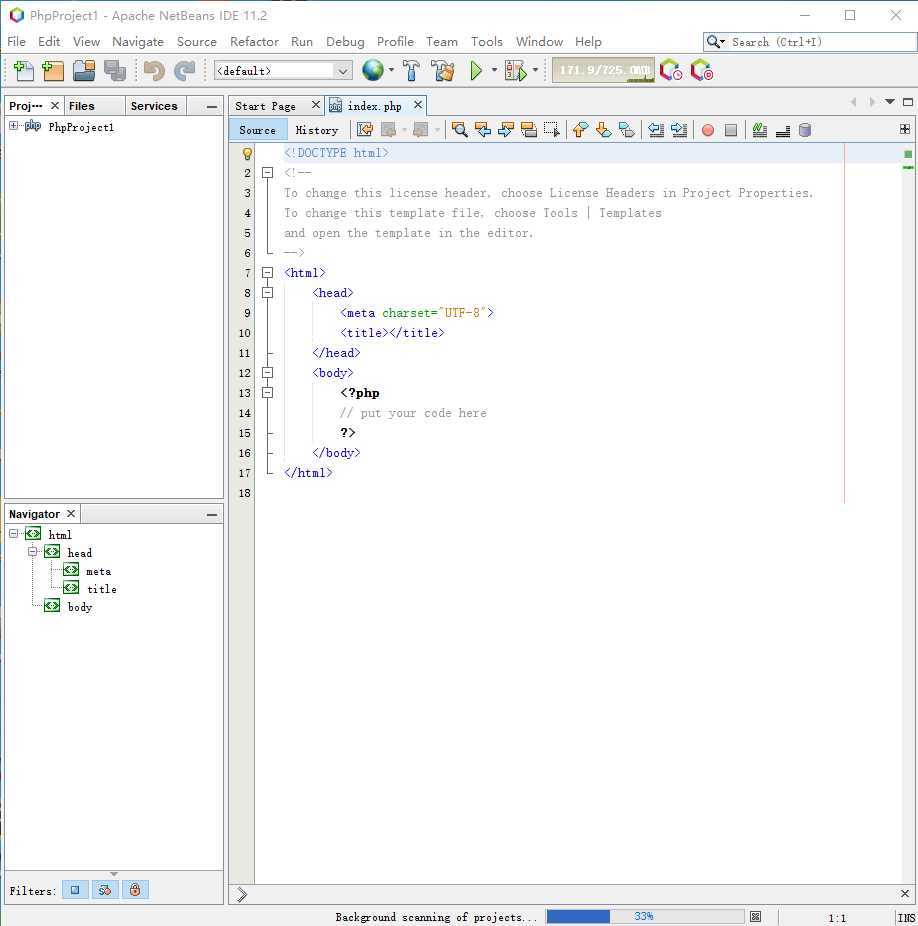Open the browser globe dropdown arrow
This screenshot has height=926, width=918.
391,70
